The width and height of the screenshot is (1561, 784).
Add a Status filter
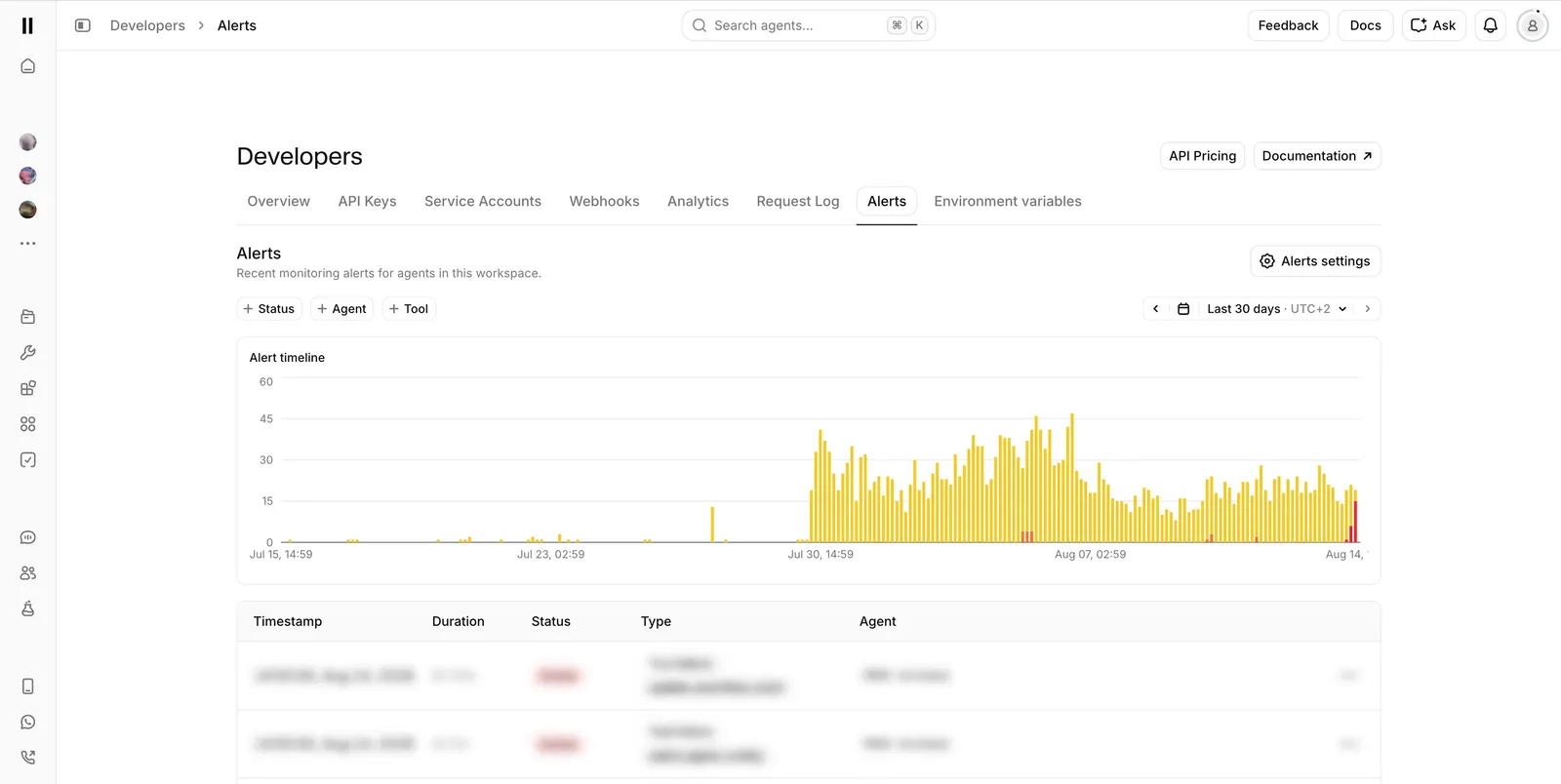click(269, 309)
